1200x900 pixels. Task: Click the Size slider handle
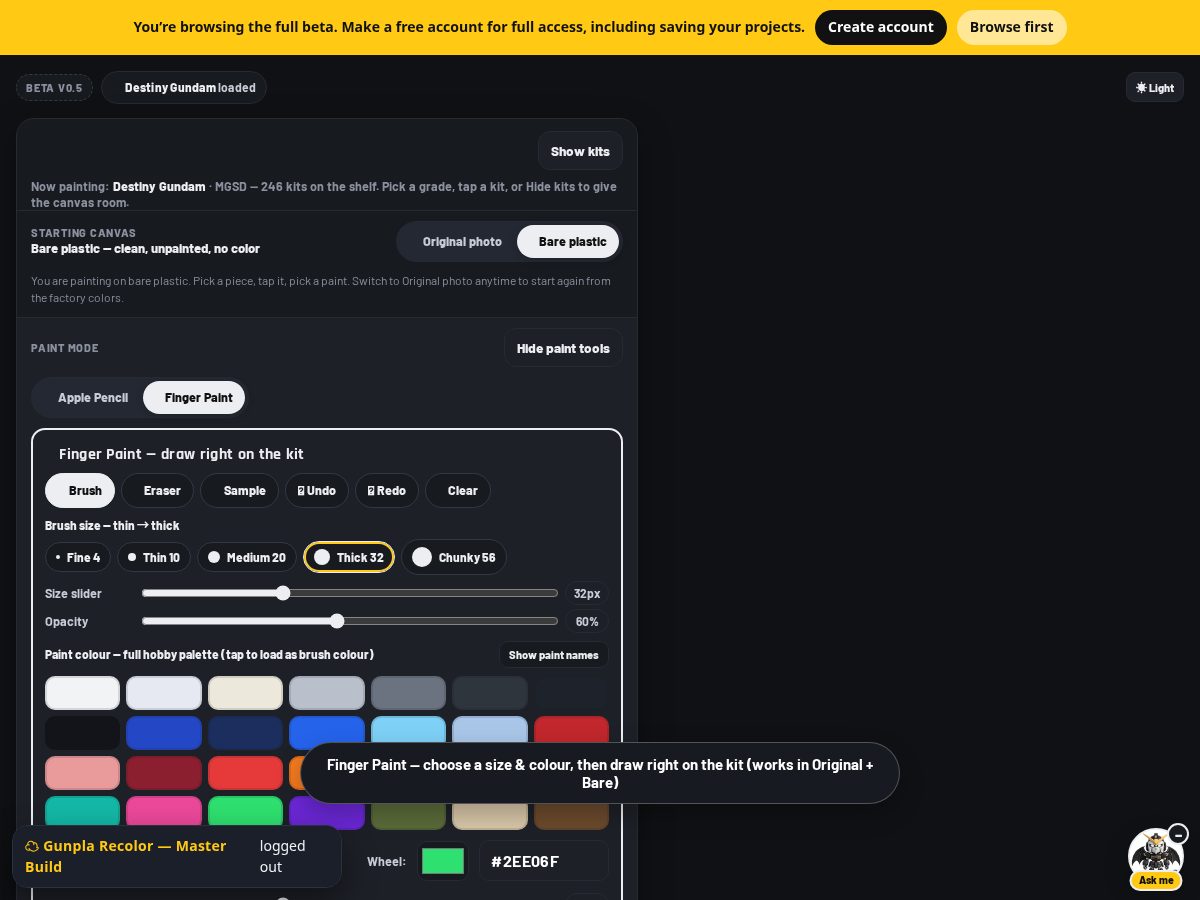tap(283, 593)
